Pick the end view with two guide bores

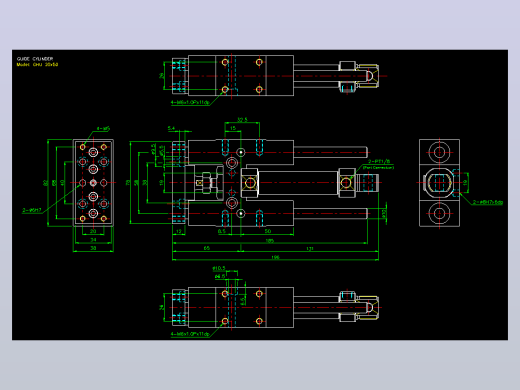pos(439,183)
